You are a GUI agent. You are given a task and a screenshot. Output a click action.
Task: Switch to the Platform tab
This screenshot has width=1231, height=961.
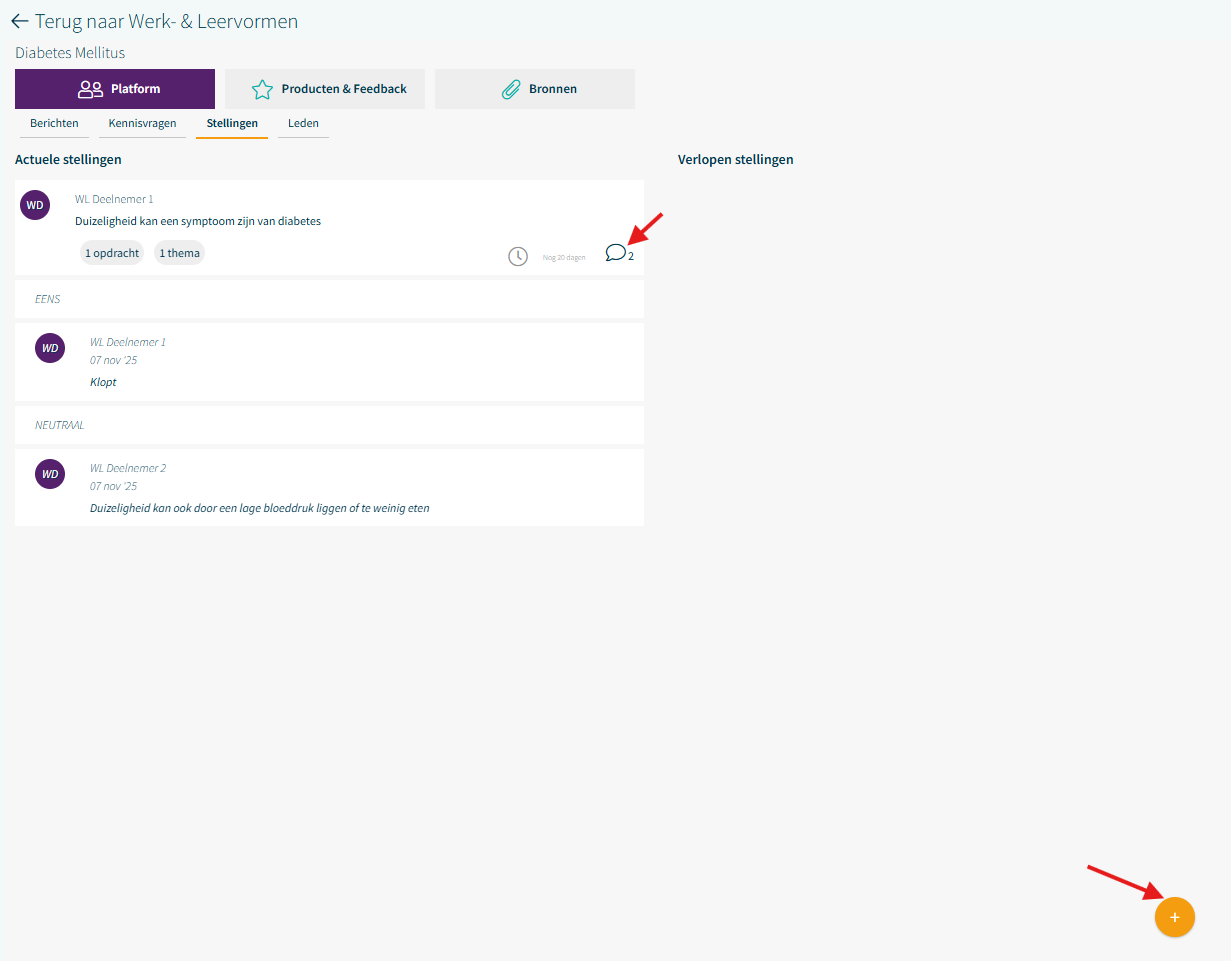[x=115, y=89]
